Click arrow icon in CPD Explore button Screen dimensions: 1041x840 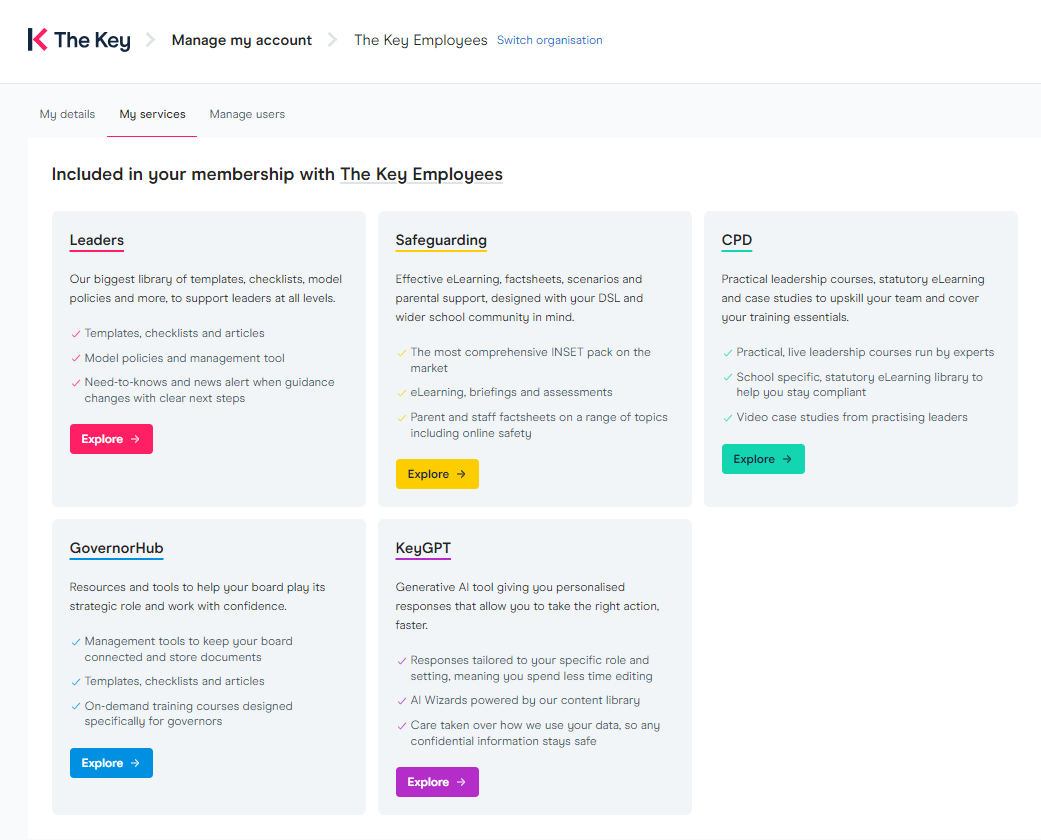click(x=787, y=459)
